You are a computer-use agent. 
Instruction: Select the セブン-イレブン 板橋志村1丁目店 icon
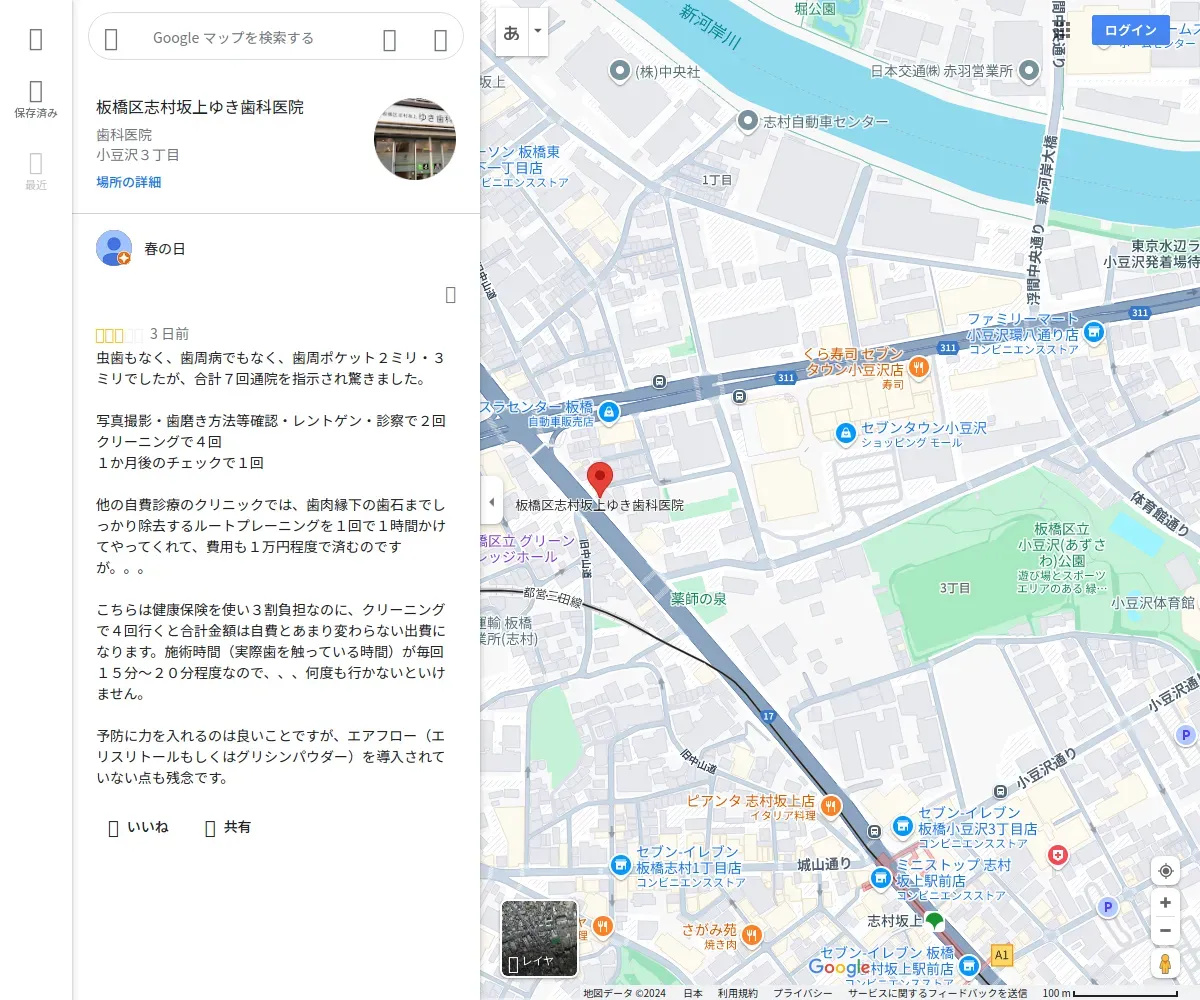[620, 864]
